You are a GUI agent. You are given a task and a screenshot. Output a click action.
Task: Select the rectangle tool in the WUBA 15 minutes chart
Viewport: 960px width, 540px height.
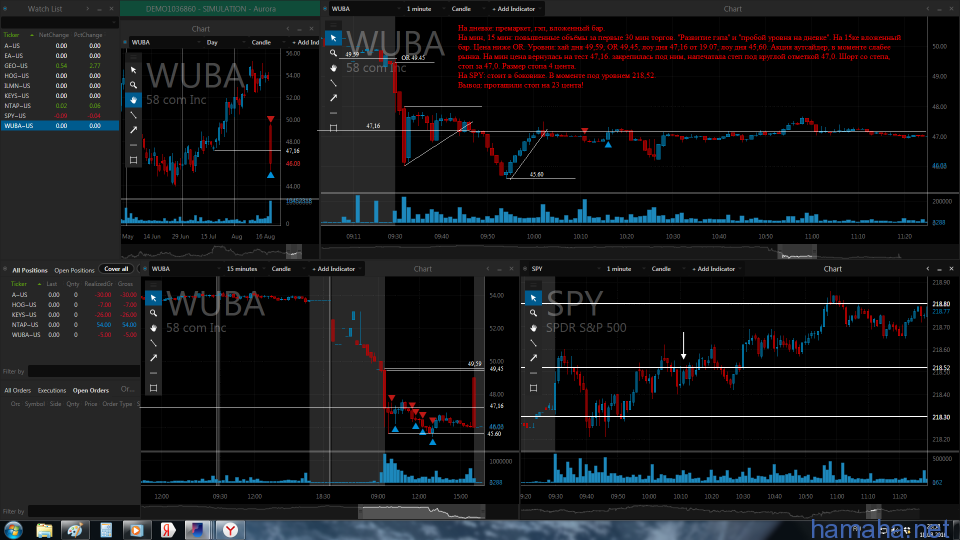coord(153,388)
